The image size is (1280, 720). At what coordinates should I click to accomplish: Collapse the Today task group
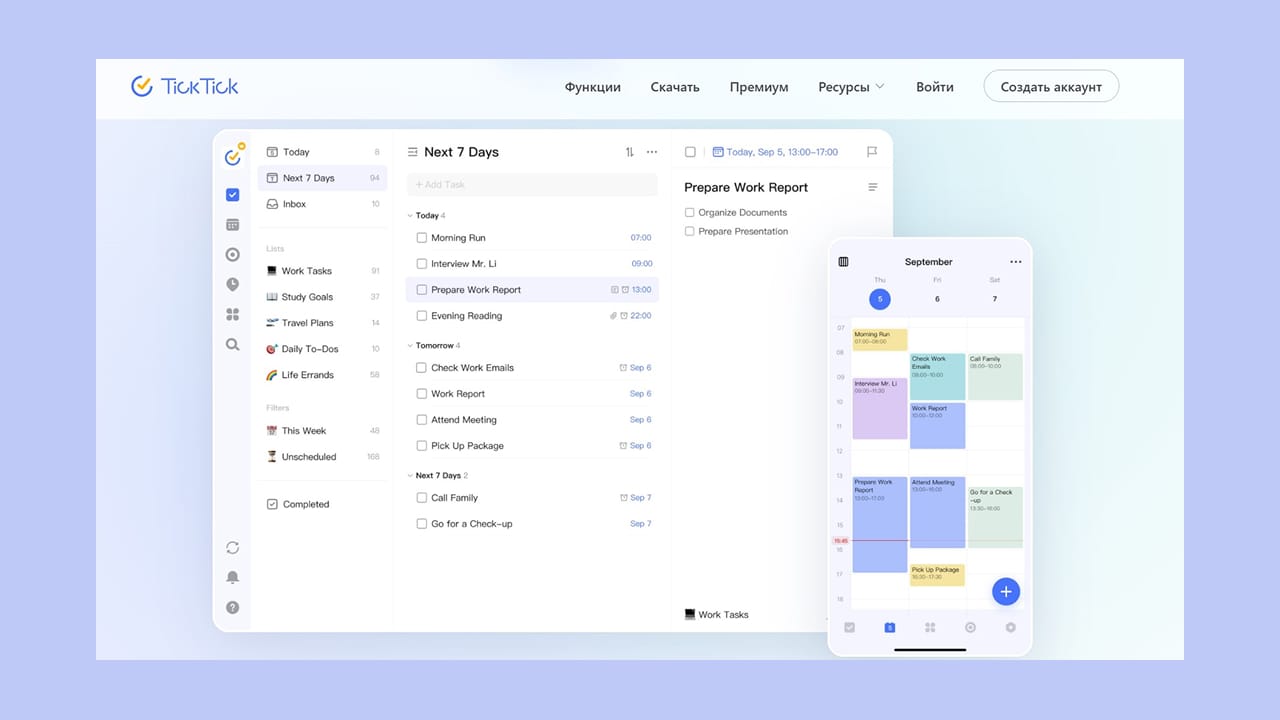[x=409, y=215]
